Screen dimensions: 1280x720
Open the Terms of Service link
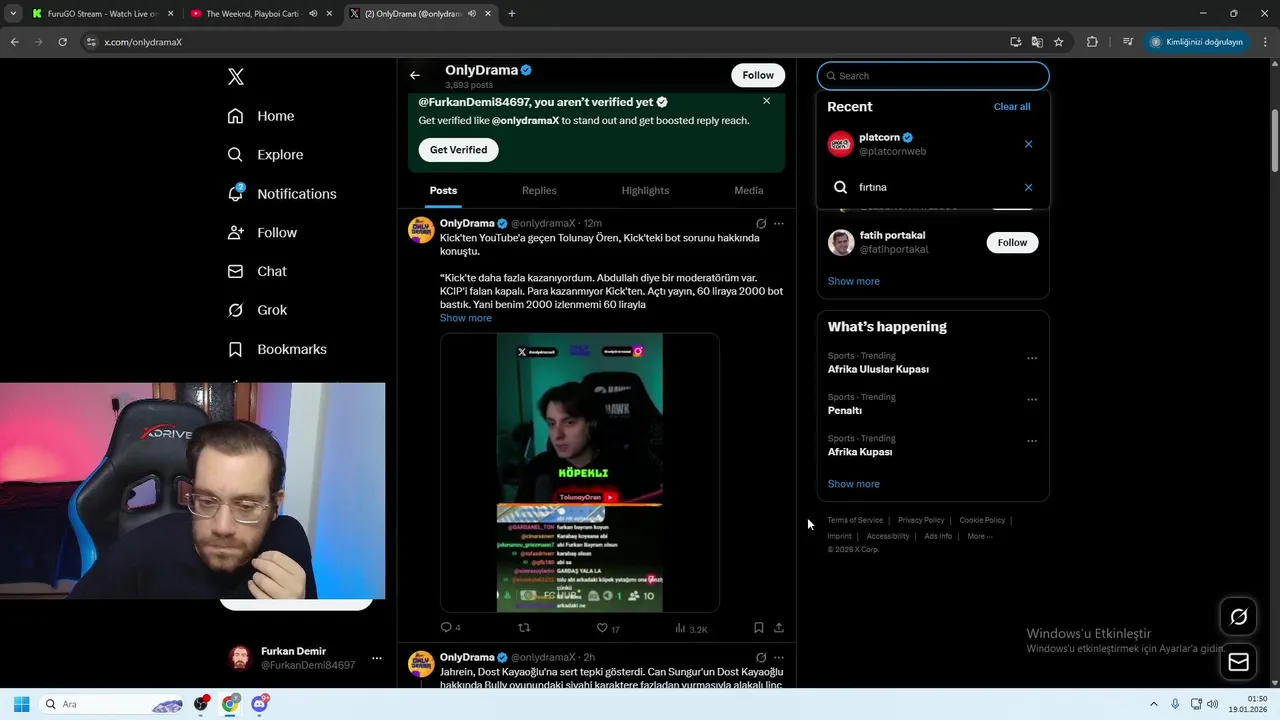[x=855, y=520]
